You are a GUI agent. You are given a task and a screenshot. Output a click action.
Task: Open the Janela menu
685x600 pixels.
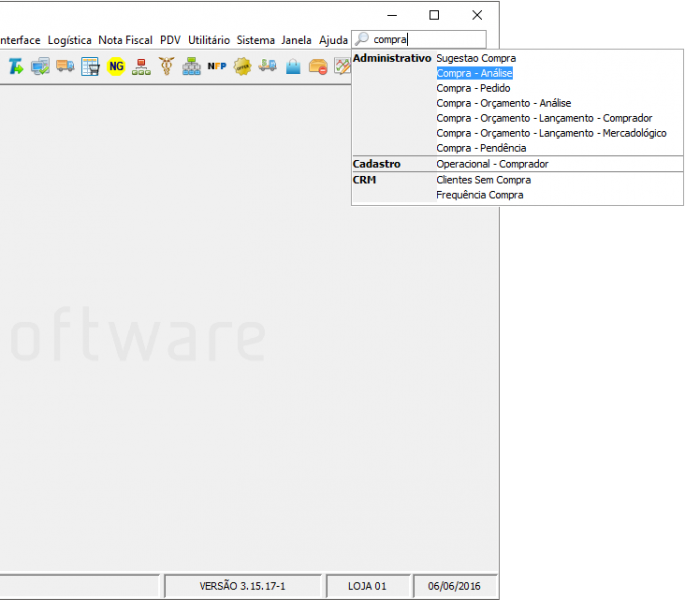pos(296,40)
